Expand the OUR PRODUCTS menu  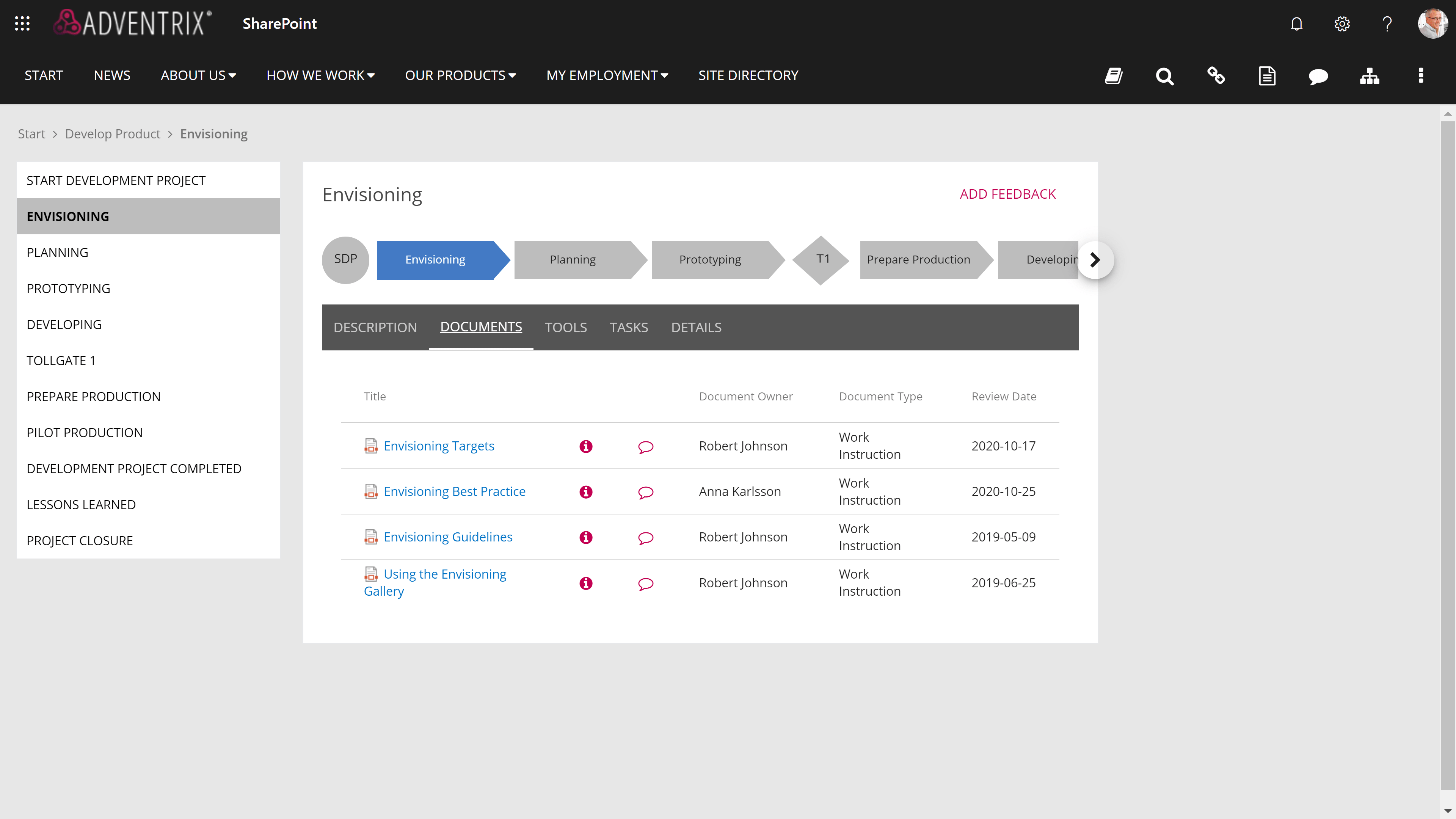(460, 75)
